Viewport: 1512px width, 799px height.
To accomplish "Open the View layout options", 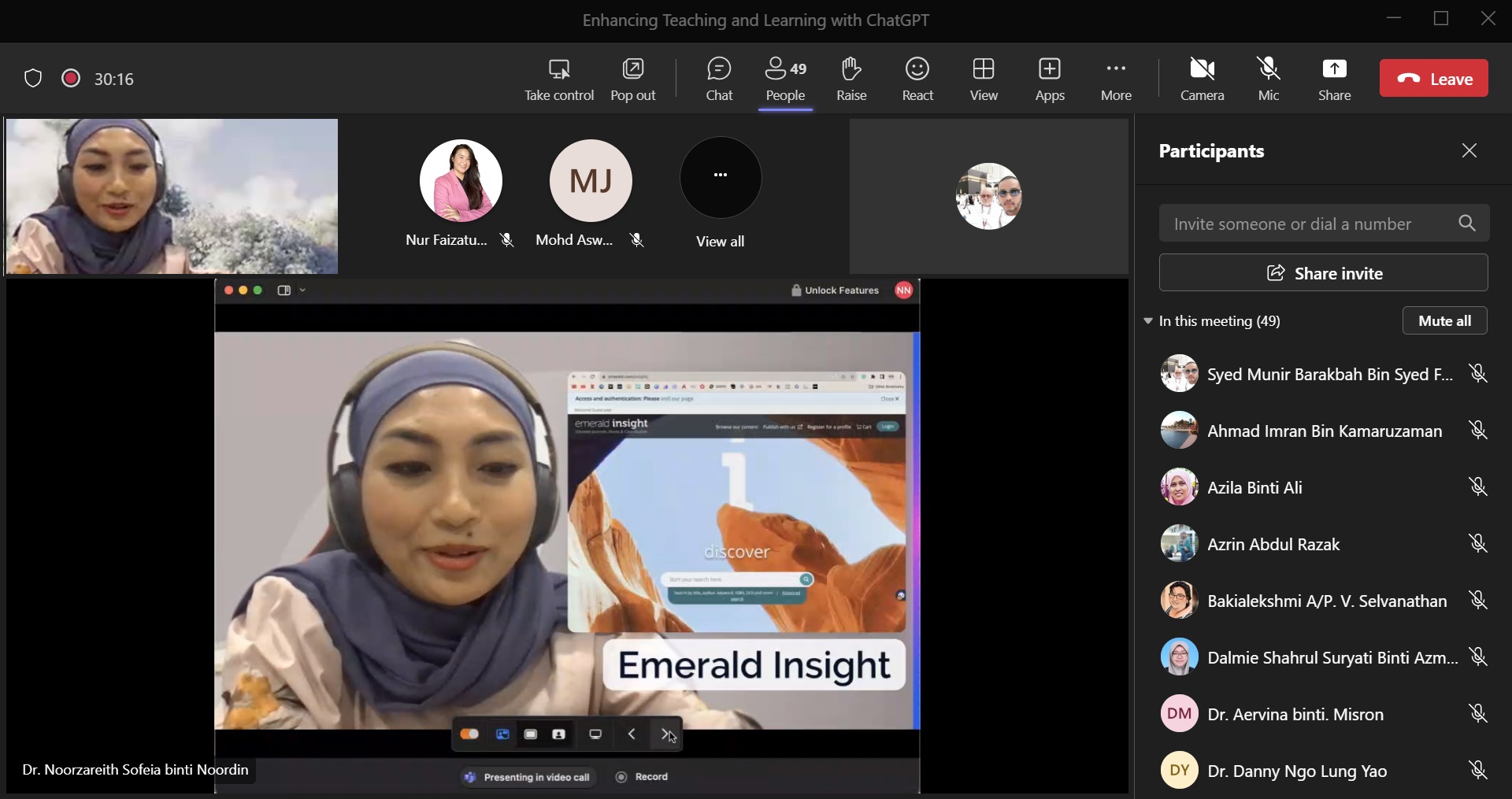I will pos(984,79).
